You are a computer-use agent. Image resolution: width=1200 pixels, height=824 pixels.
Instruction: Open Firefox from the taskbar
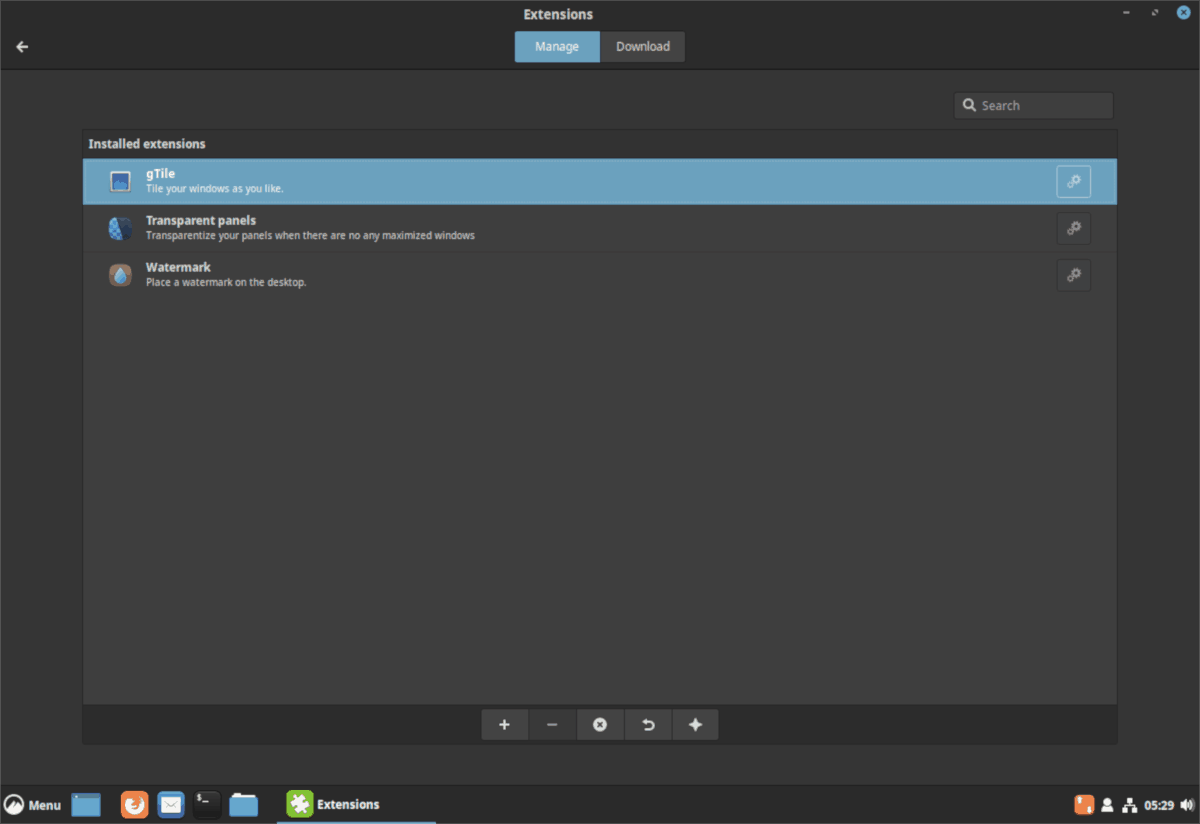point(134,804)
